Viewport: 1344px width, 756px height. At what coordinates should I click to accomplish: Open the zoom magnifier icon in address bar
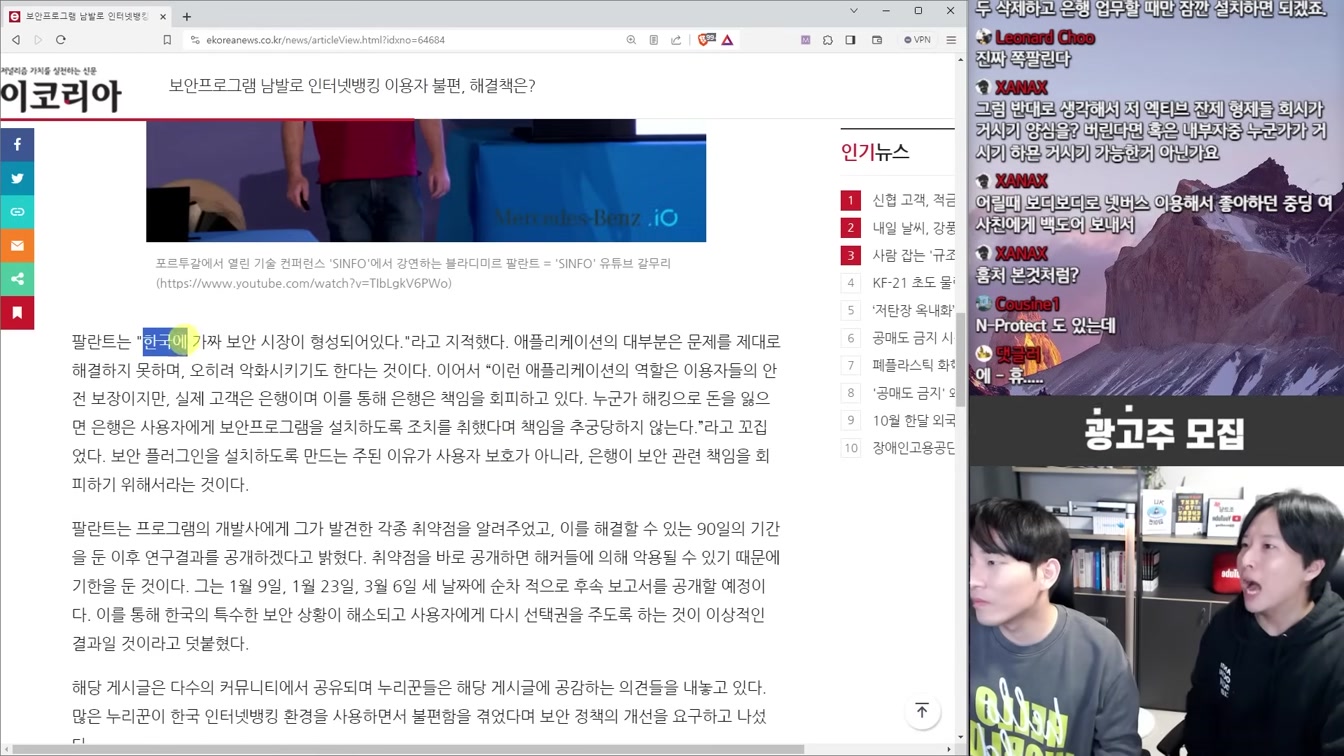pos(631,40)
